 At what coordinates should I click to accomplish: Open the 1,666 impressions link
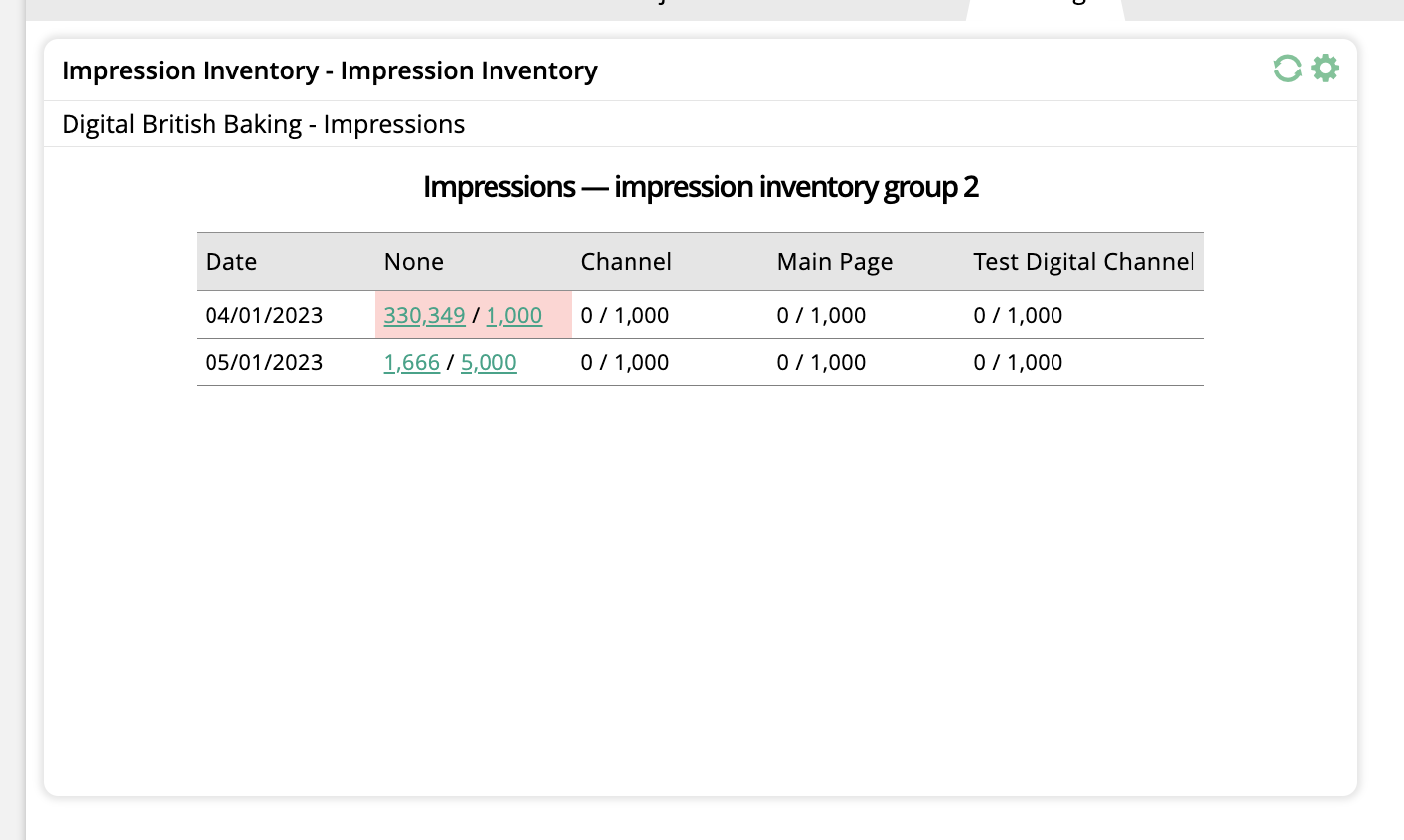[x=411, y=362]
